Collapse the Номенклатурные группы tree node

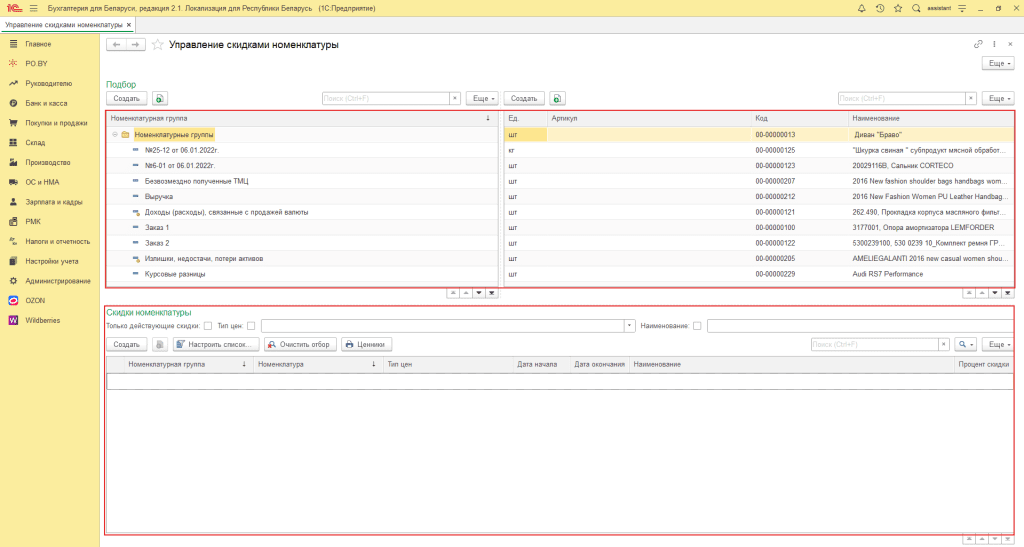[x=115, y=134]
